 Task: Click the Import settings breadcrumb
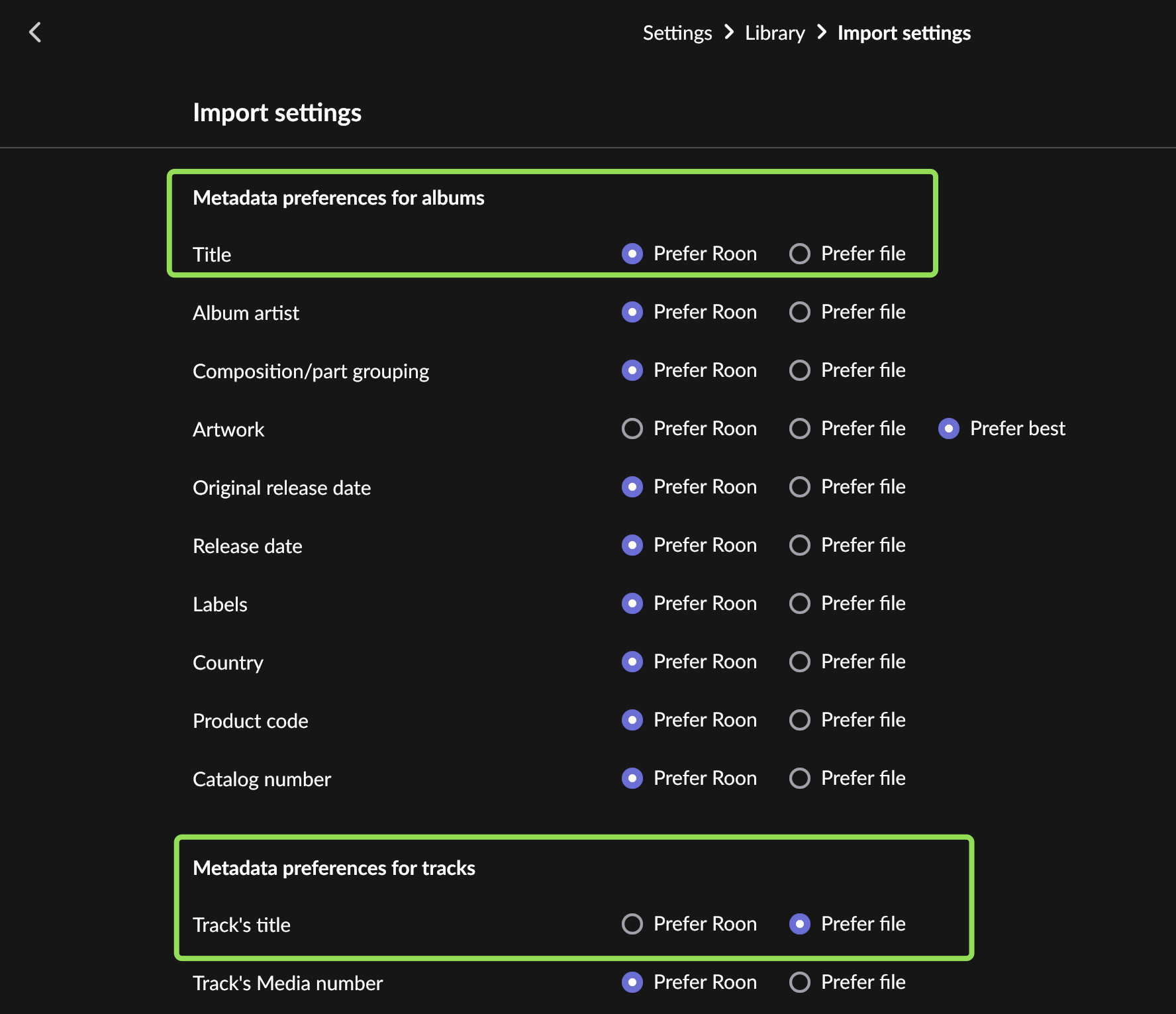pos(903,33)
